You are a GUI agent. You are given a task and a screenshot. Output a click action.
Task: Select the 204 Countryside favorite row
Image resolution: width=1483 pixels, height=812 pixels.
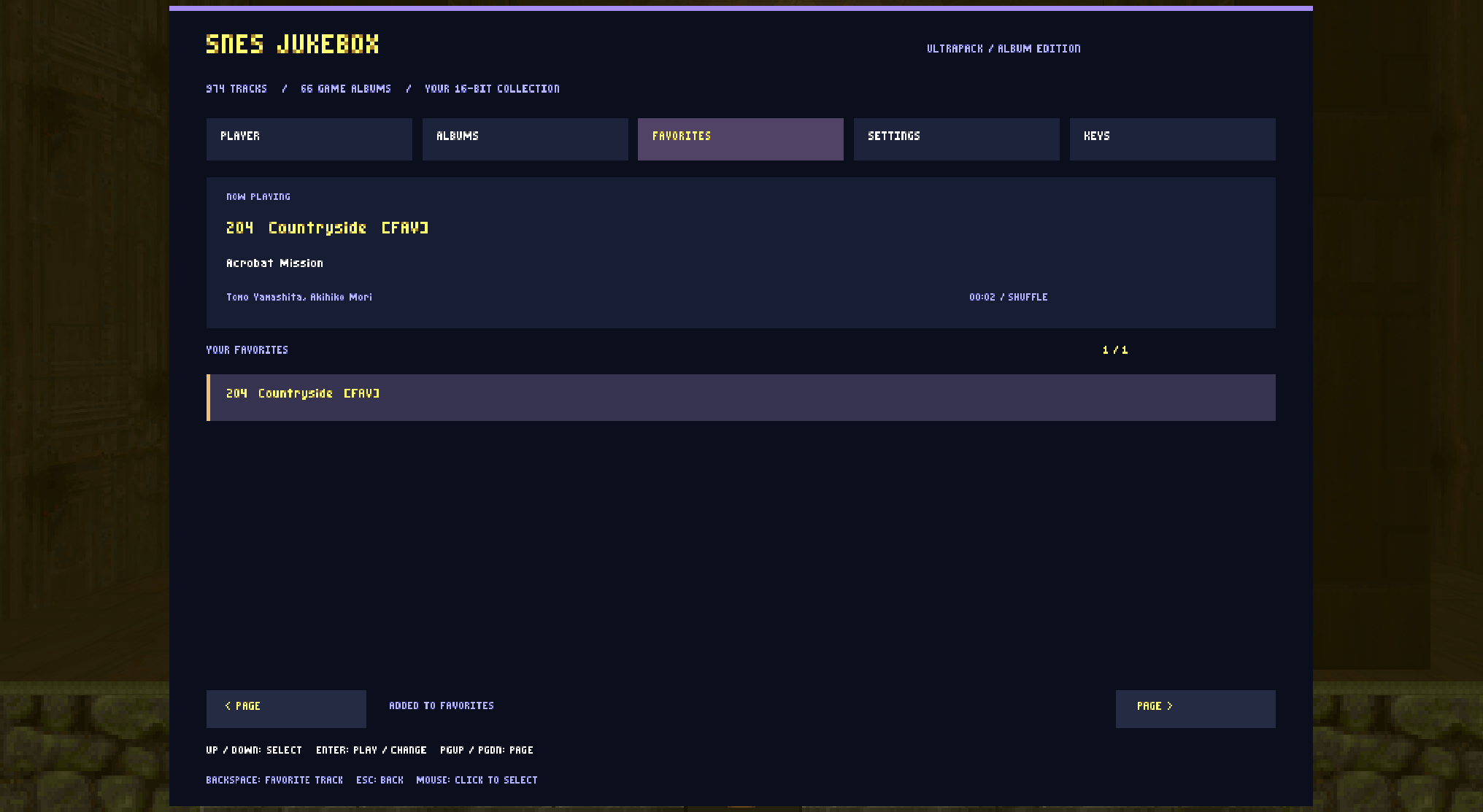(741, 398)
